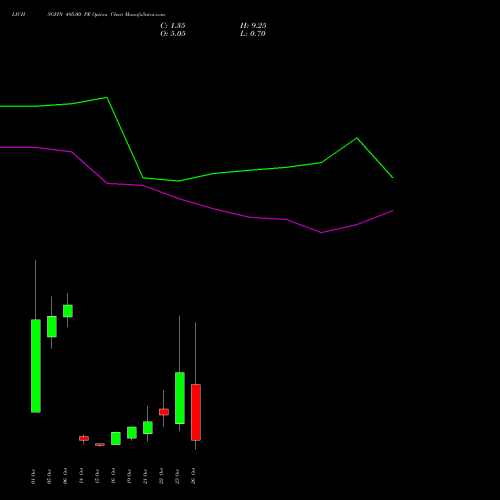Click the green candle for 19 Oct
Image resolution: width=500 pixels, height=500 pixels.
click(x=132, y=433)
